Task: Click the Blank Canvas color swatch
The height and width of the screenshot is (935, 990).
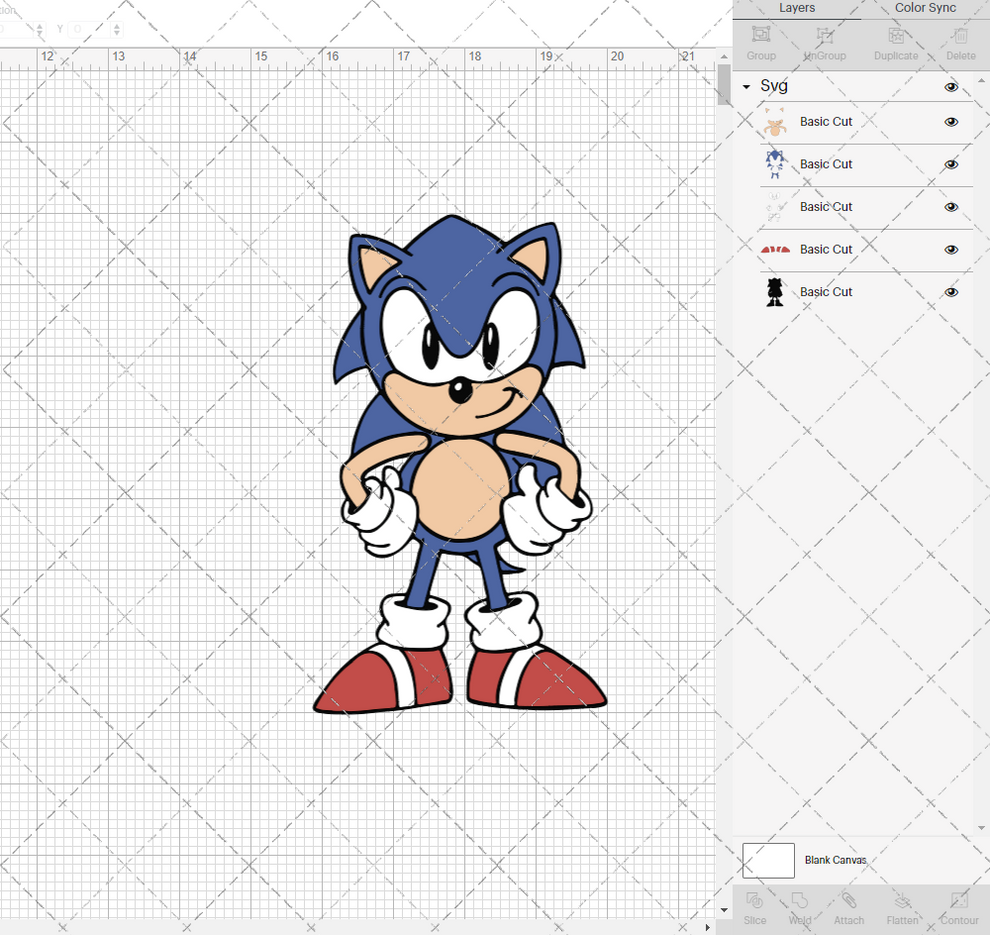Action: pos(768,860)
